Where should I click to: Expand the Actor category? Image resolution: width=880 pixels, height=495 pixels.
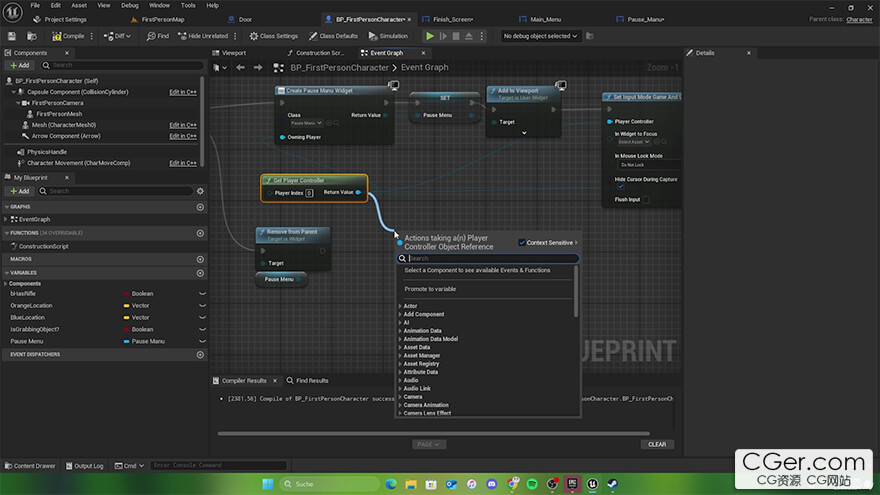point(400,306)
